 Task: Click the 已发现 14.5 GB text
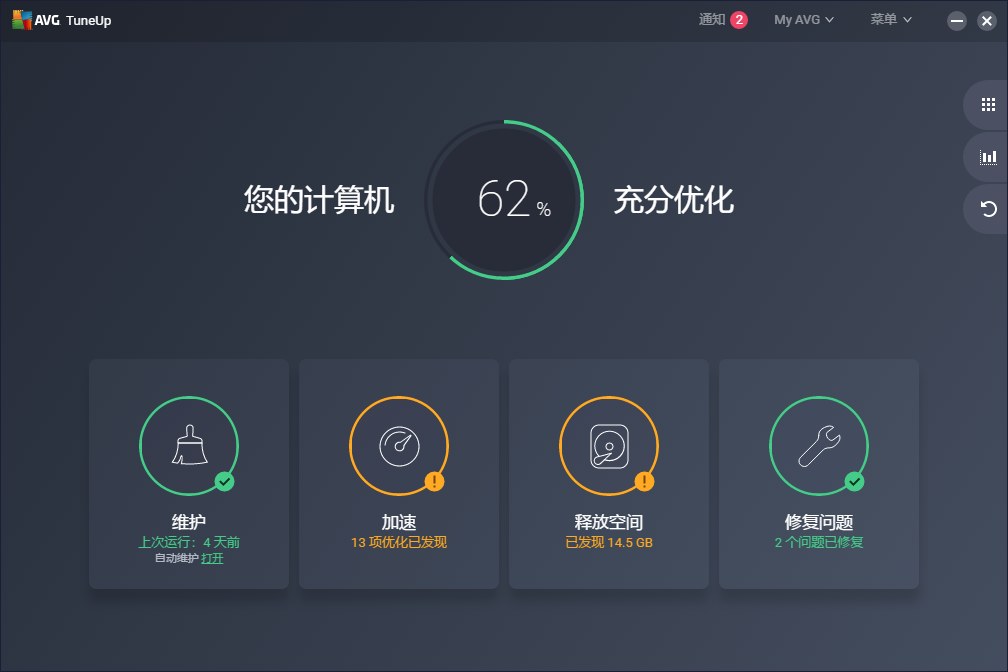pos(609,542)
